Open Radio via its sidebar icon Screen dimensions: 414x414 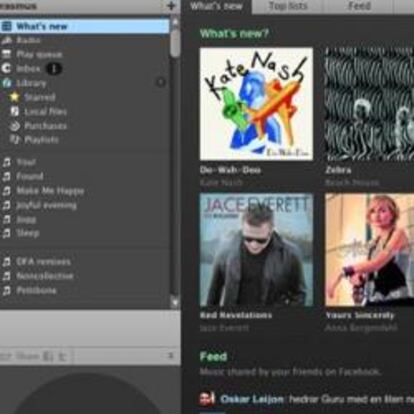point(7,40)
